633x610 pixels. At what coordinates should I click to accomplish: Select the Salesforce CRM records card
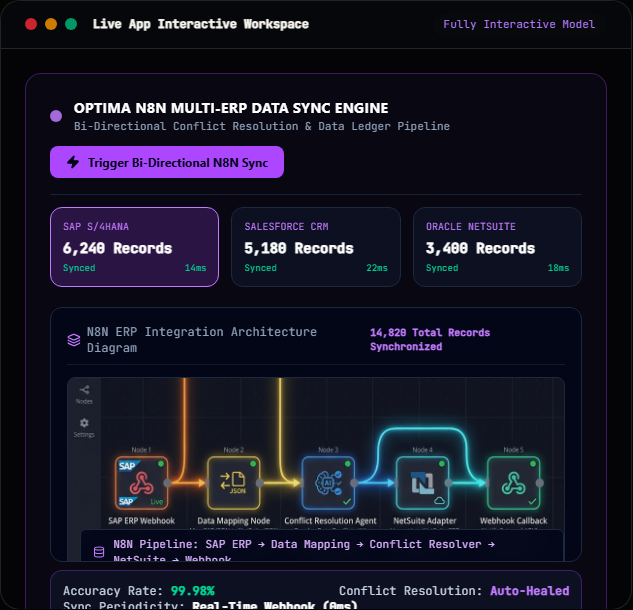316,247
